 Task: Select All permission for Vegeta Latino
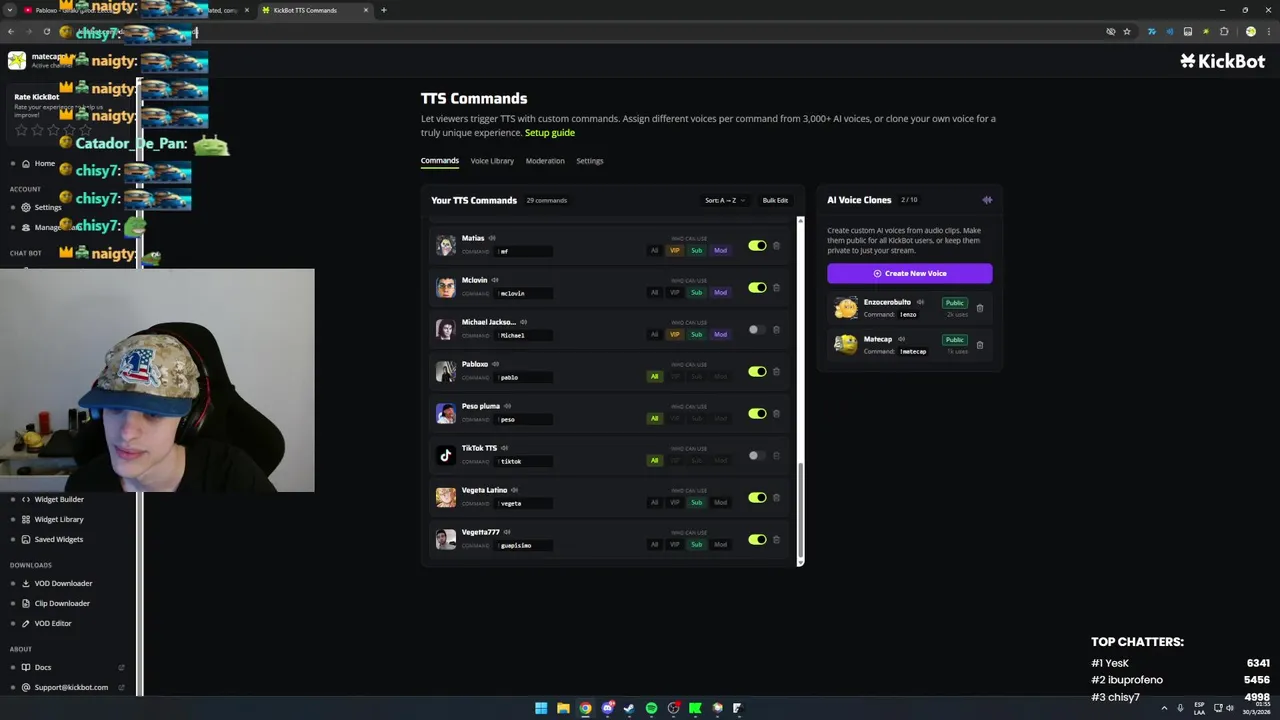[x=655, y=502]
